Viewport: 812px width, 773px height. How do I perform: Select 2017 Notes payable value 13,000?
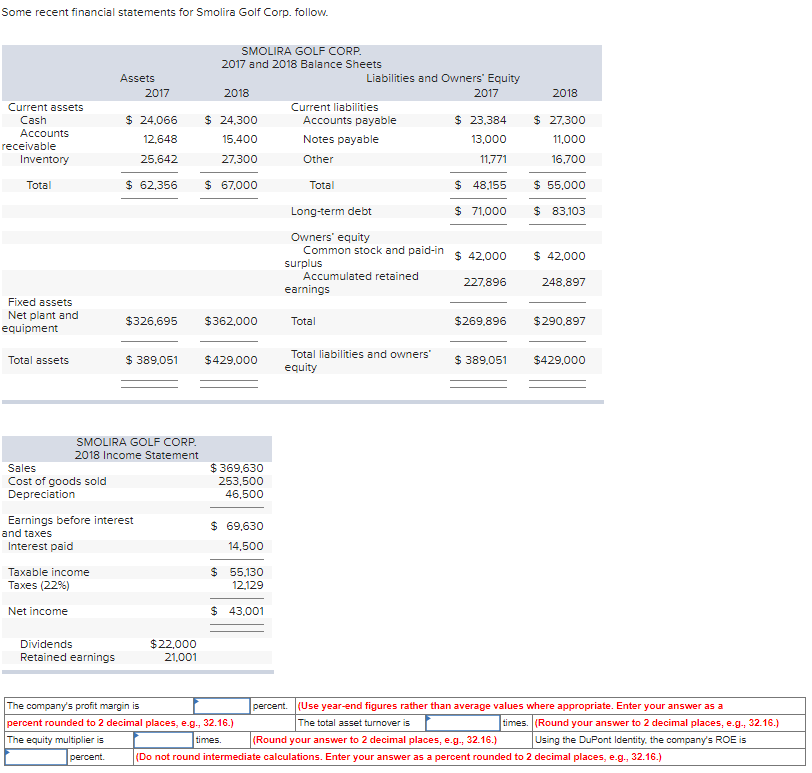click(489, 139)
